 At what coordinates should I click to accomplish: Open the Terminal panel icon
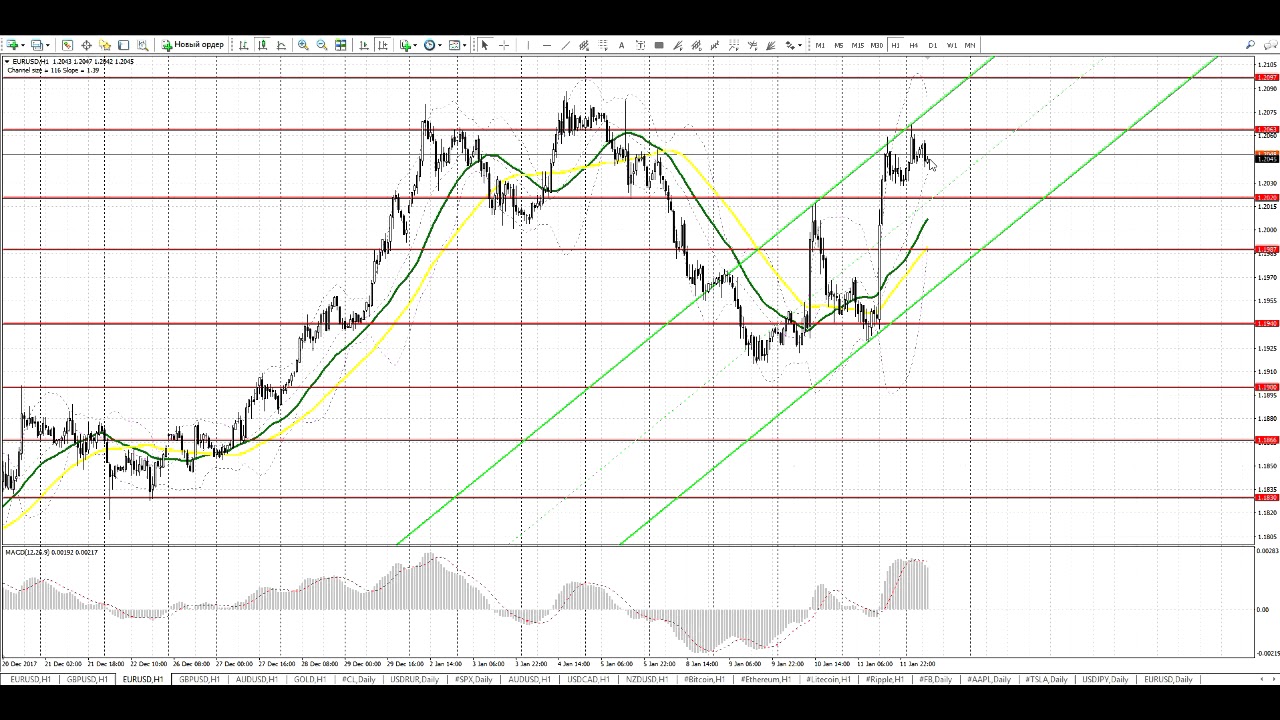coord(124,45)
